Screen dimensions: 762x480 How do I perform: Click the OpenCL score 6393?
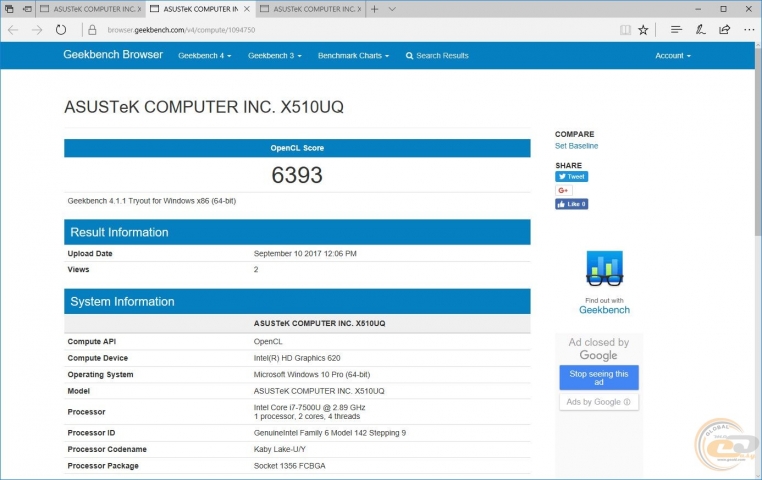click(x=297, y=175)
